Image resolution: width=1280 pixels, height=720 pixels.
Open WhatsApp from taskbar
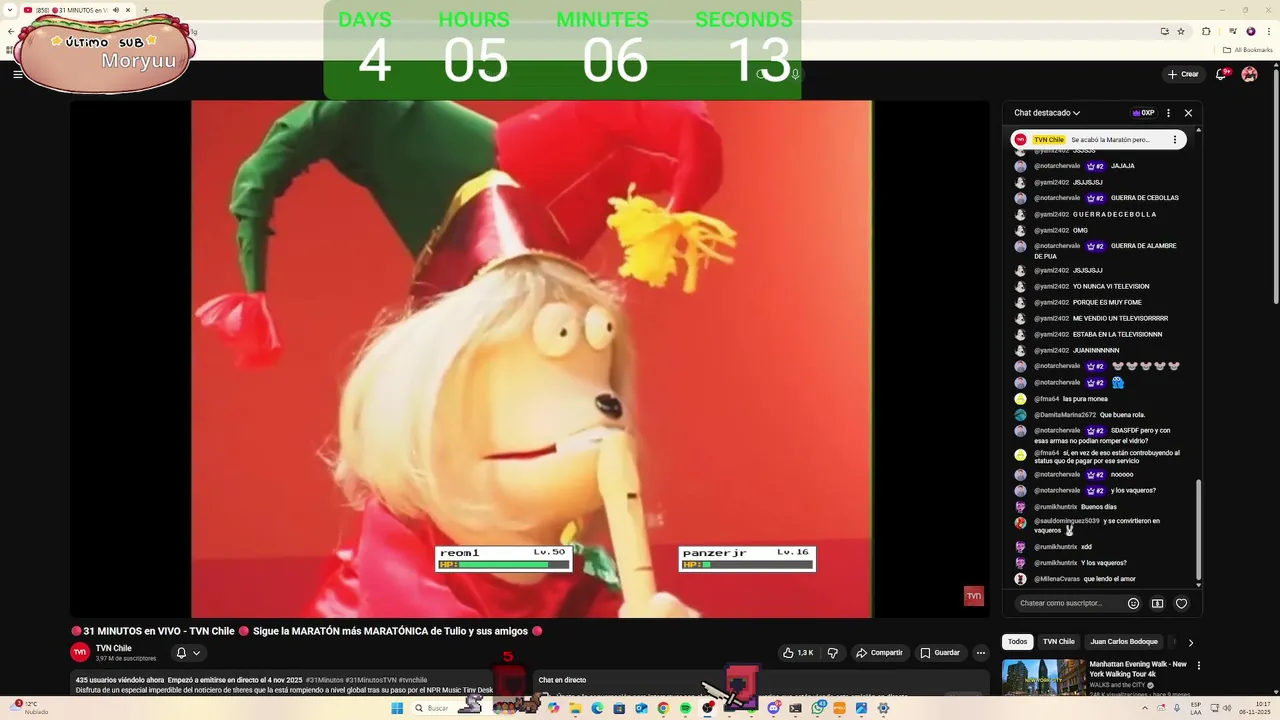coord(817,708)
